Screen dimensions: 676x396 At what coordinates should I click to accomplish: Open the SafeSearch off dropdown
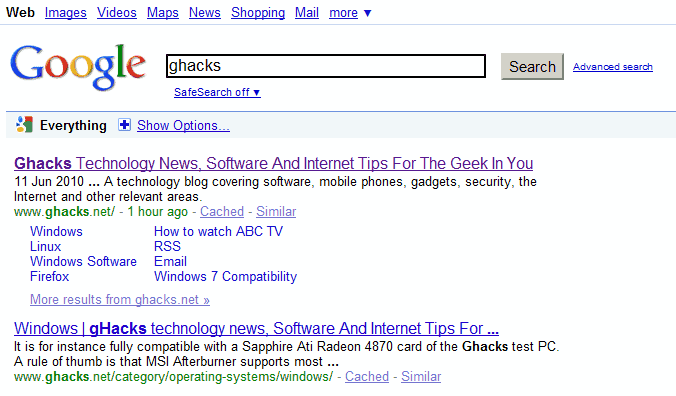[217, 92]
